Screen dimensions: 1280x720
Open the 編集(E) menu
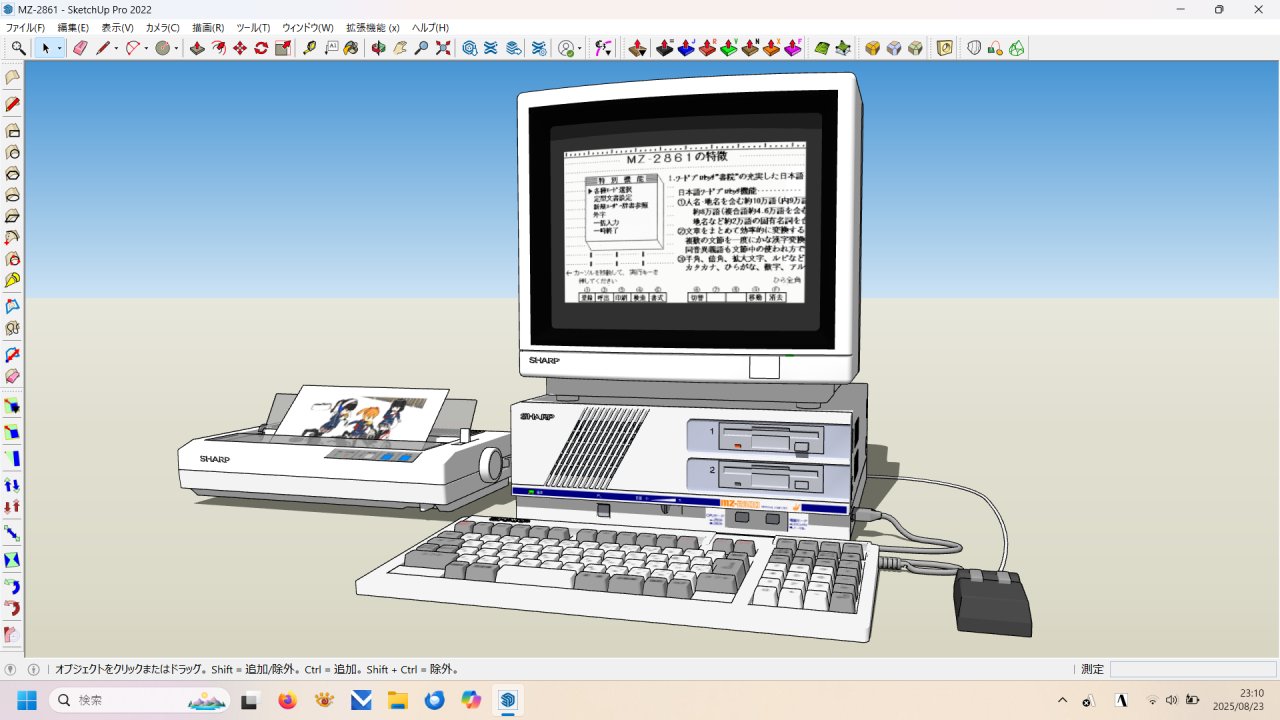73,28
